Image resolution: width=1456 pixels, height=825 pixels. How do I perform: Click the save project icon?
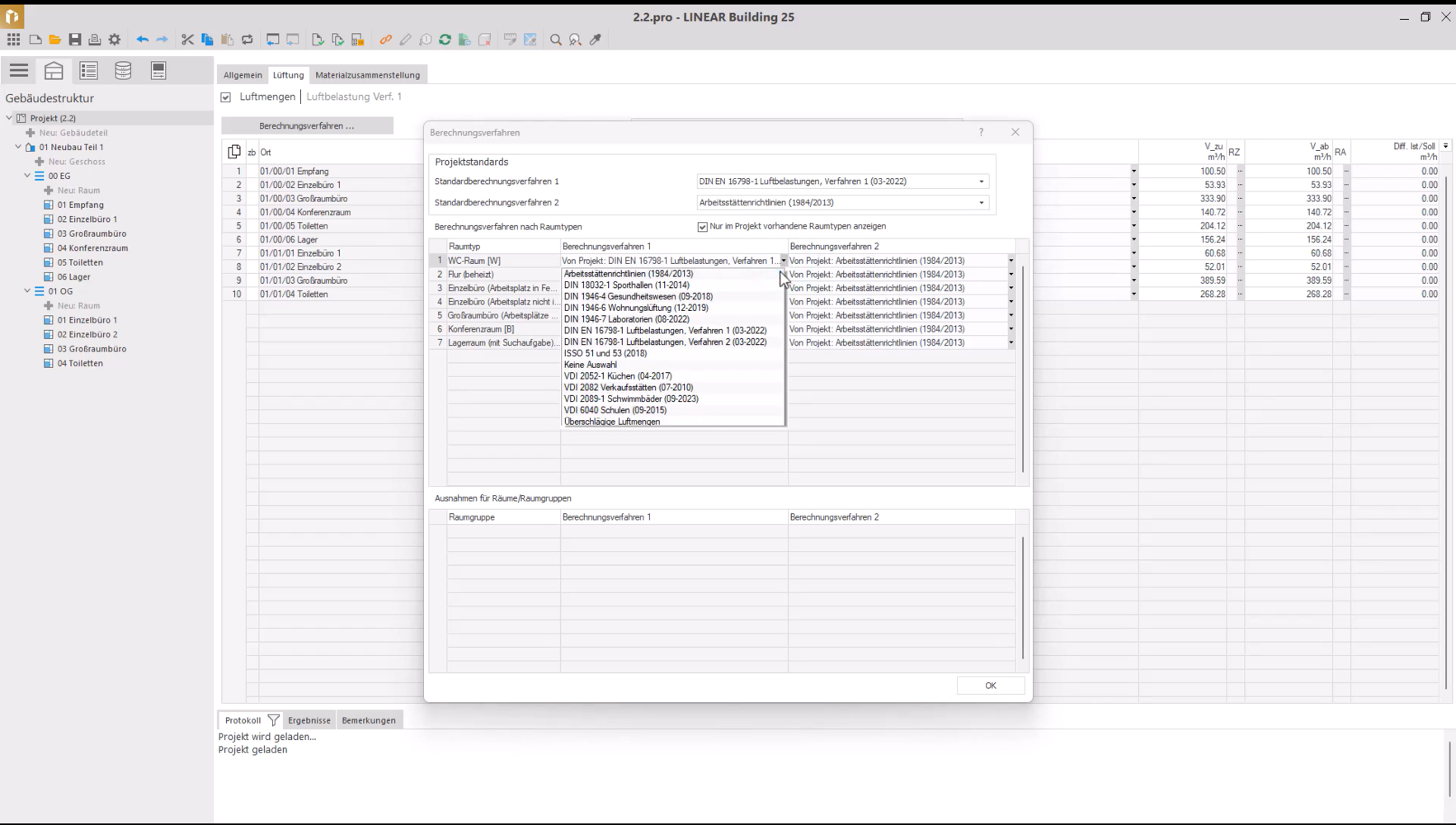tap(75, 40)
